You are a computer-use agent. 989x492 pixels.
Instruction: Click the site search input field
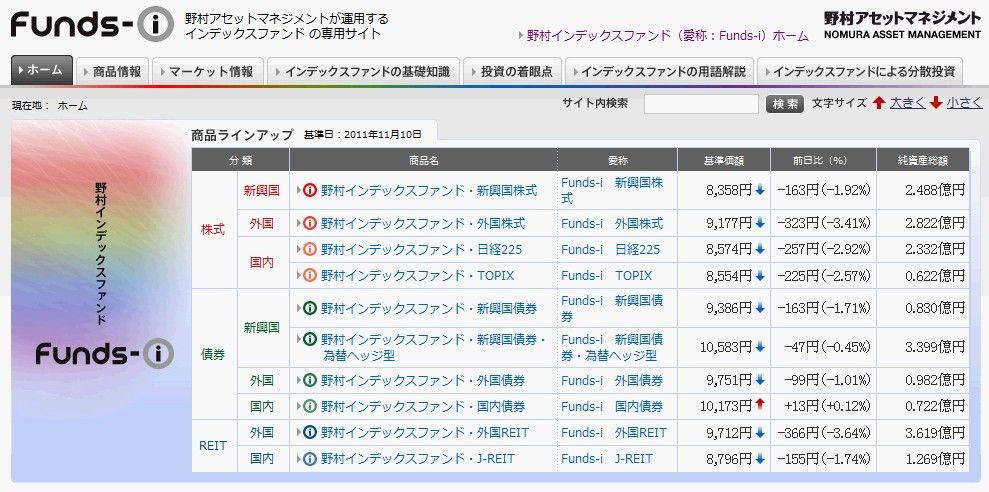point(701,104)
